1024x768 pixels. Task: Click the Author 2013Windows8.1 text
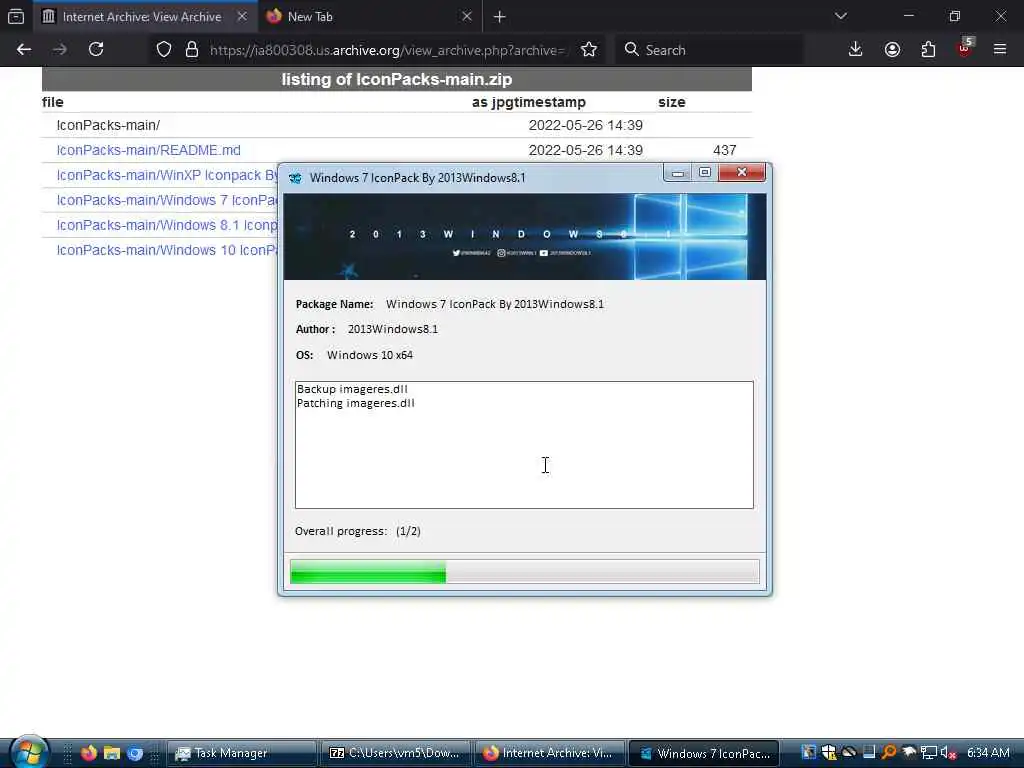366,329
